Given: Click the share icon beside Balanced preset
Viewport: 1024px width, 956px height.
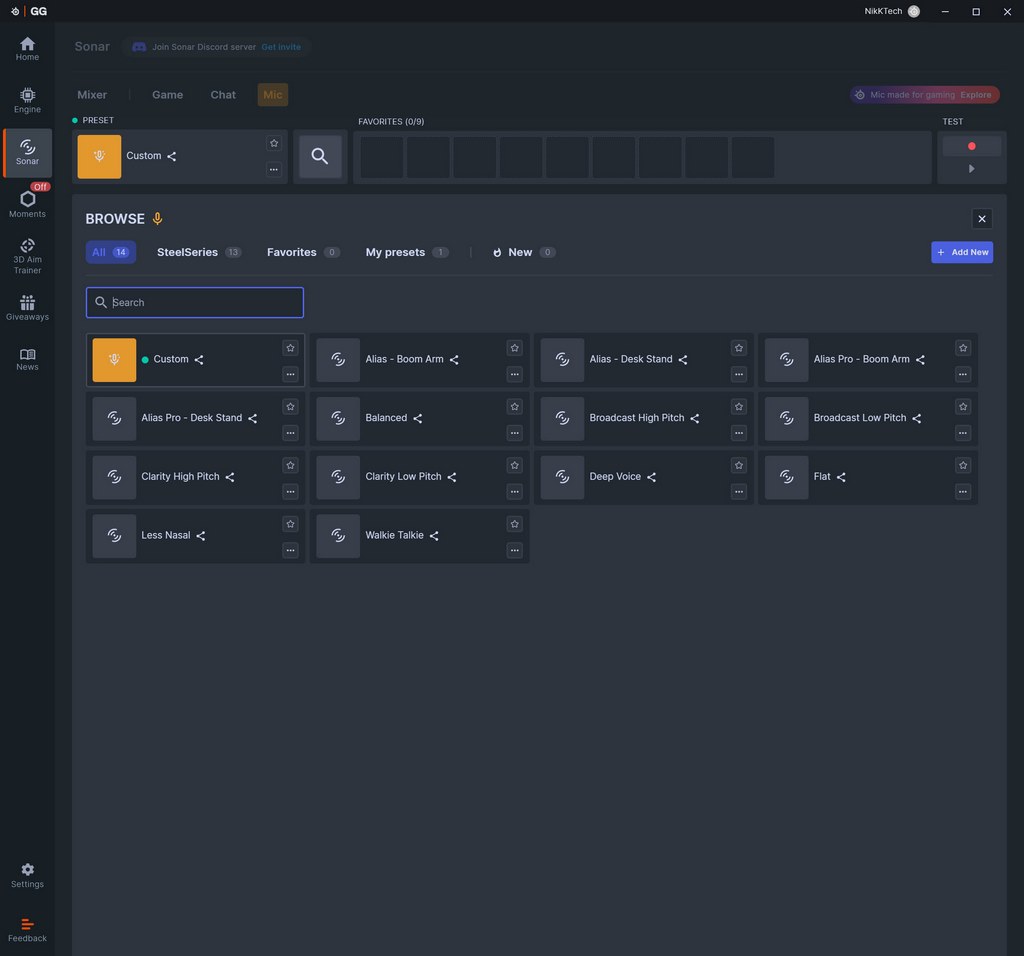Looking at the screenshot, I should click(418, 418).
